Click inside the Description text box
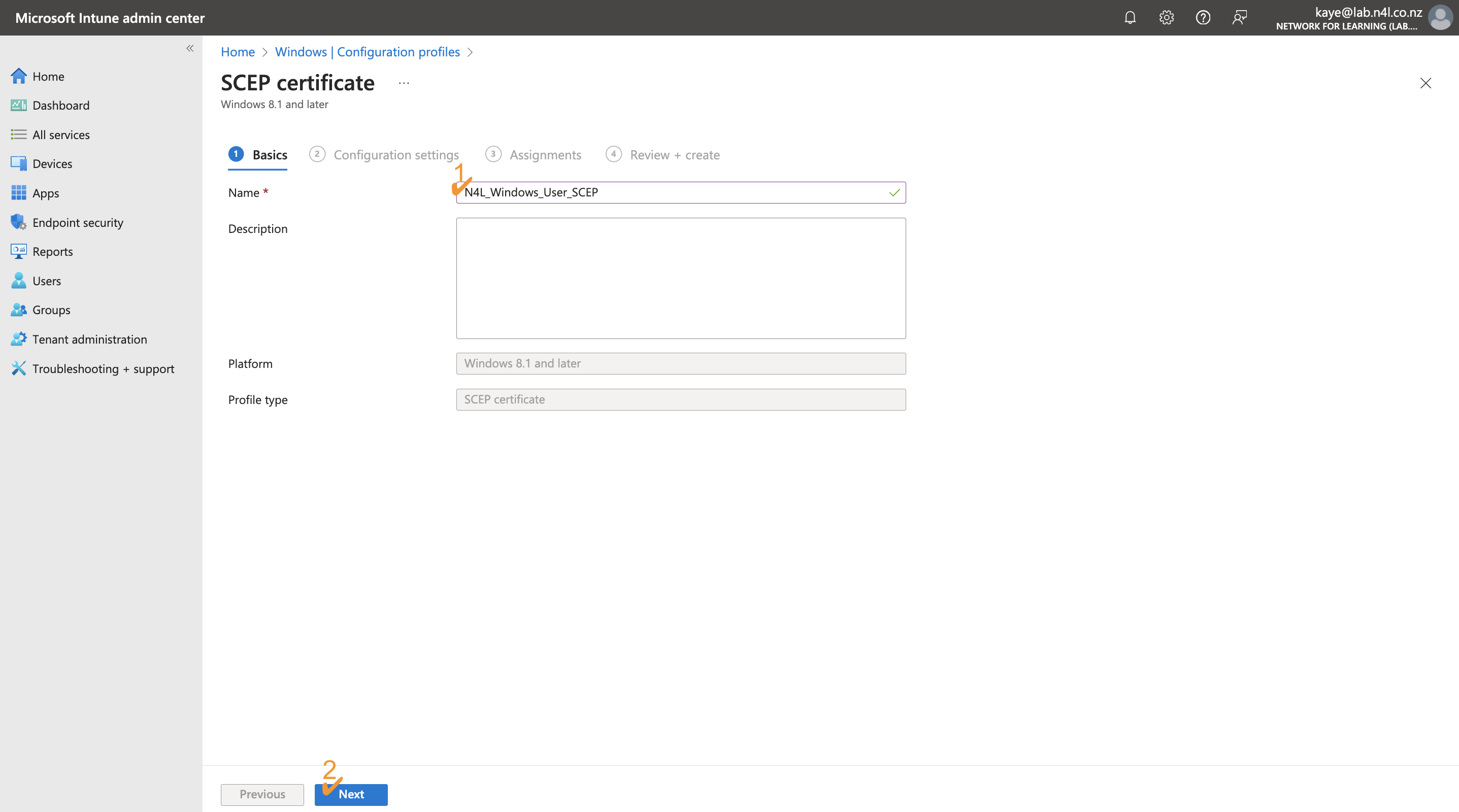Image resolution: width=1459 pixels, height=812 pixels. click(x=680, y=278)
